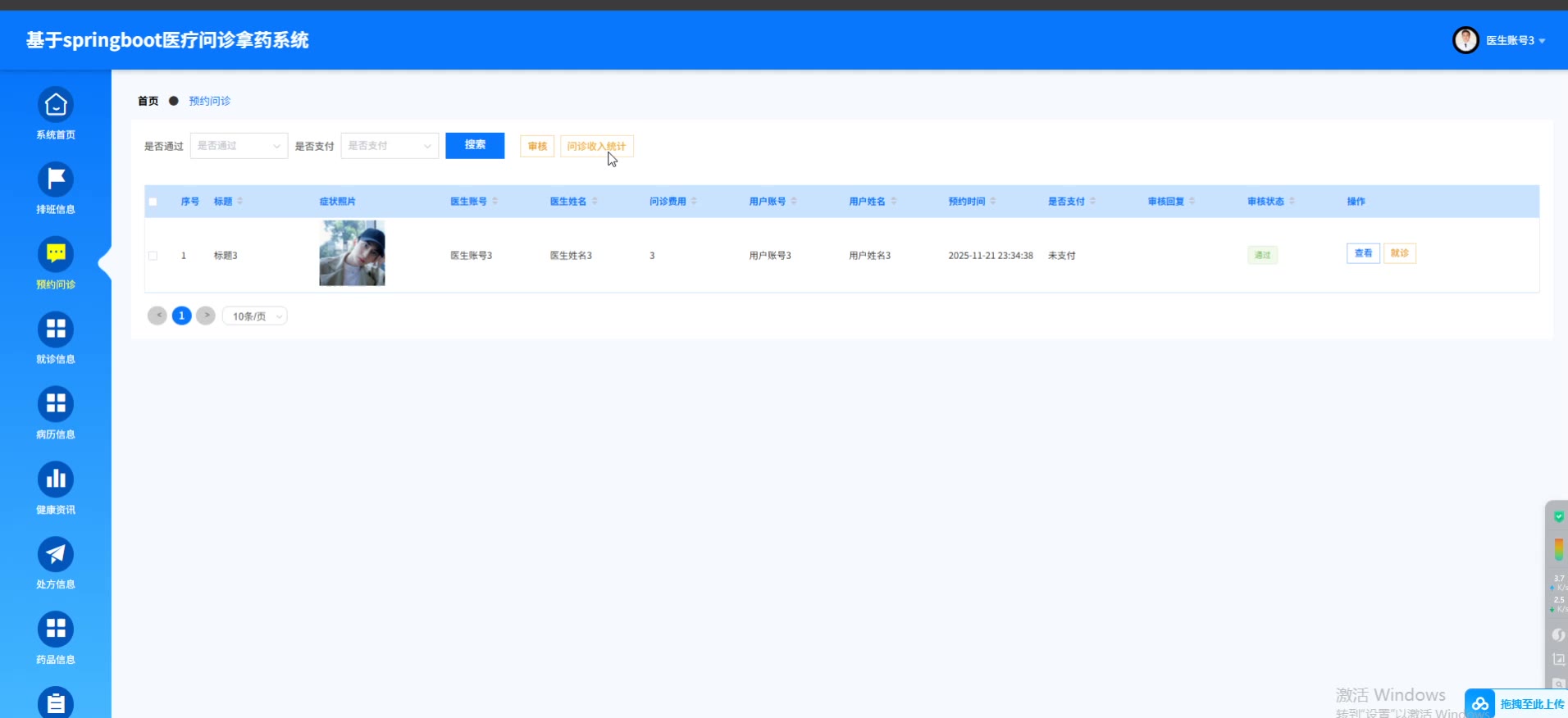
Task: Click the 问诊收入统计 button
Action: 596,146
